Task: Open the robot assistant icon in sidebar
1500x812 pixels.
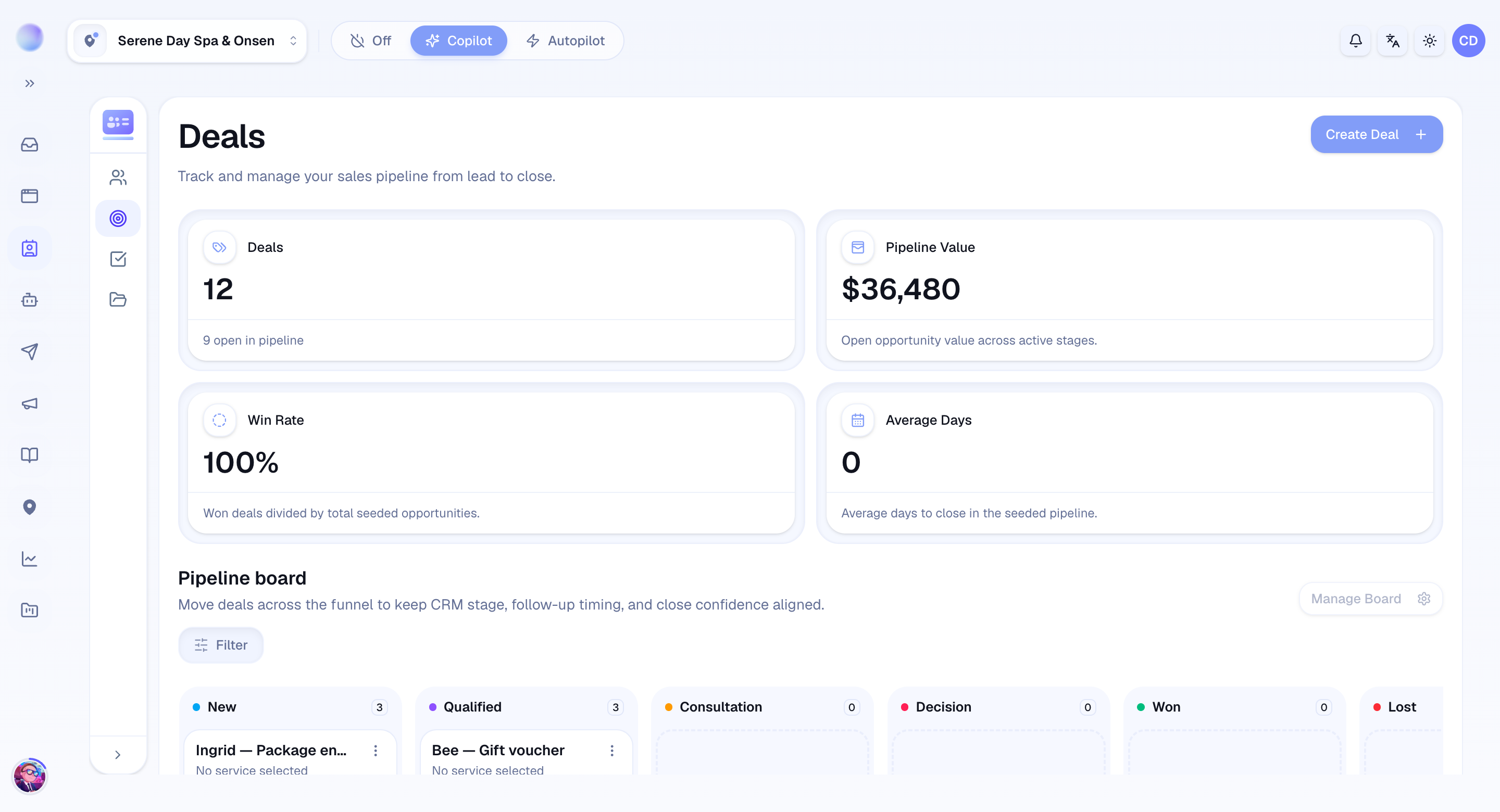Action: coord(30,300)
